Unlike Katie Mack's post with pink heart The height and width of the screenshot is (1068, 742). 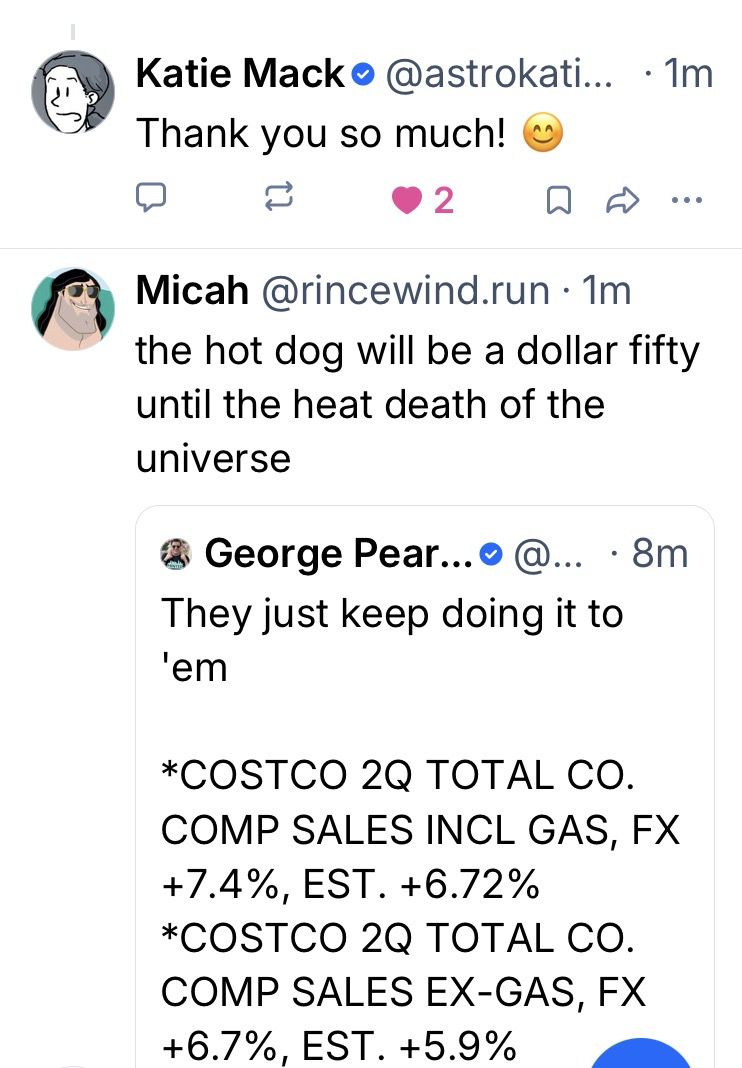click(408, 201)
